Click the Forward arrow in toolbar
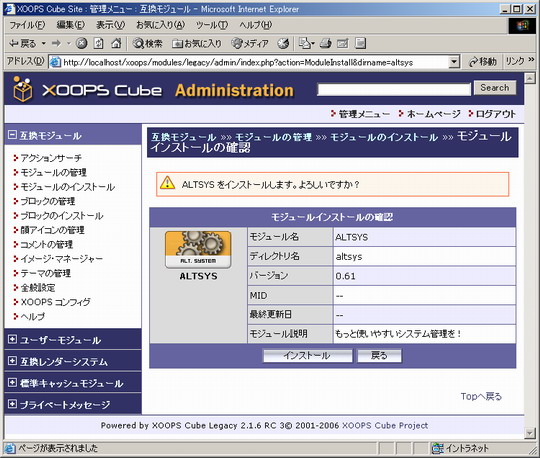The height and width of the screenshot is (458, 540). (x=56, y=43)
